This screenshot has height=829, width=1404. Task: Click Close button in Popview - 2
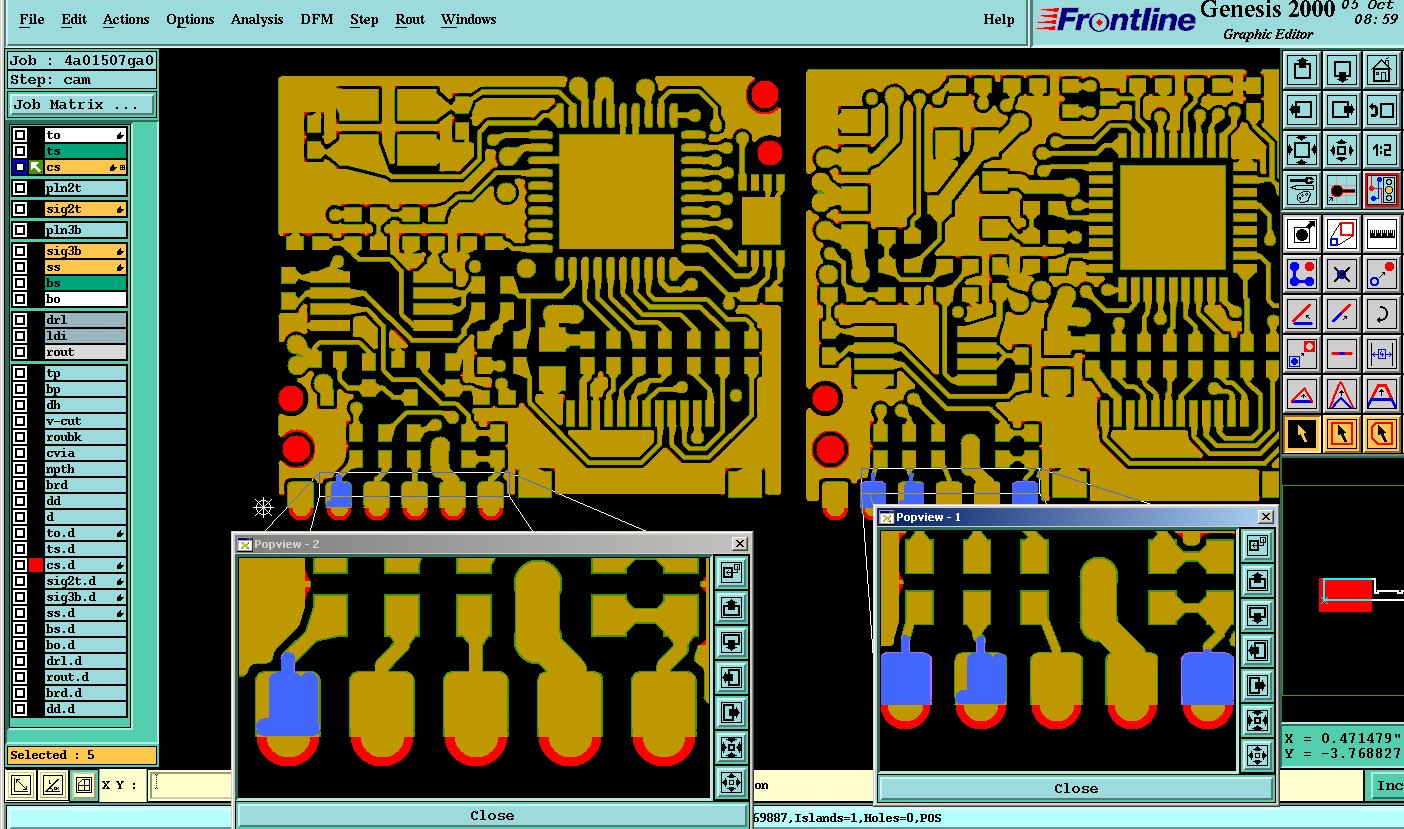pos(492,815)
